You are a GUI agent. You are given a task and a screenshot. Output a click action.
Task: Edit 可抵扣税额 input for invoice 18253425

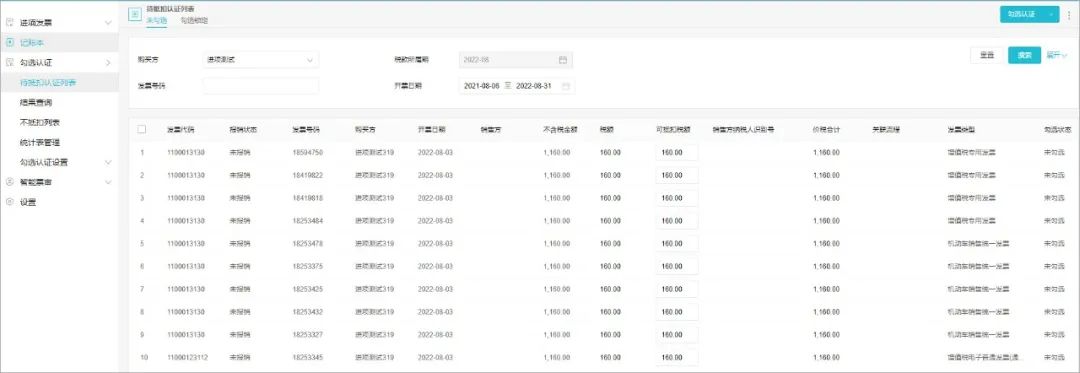[677, 289]
